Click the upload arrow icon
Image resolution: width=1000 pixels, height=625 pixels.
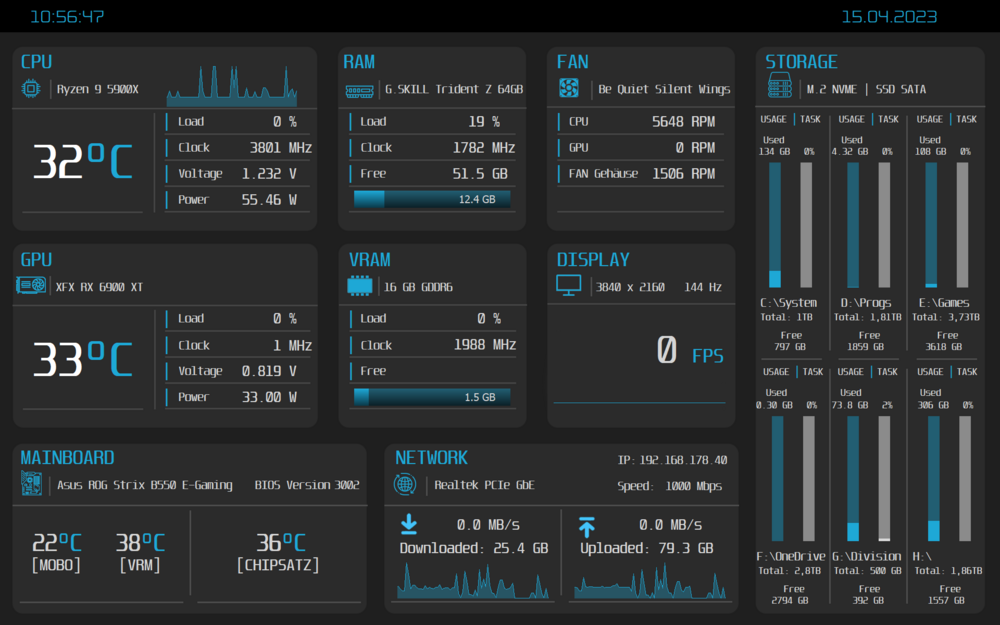(x=587, y=526)
